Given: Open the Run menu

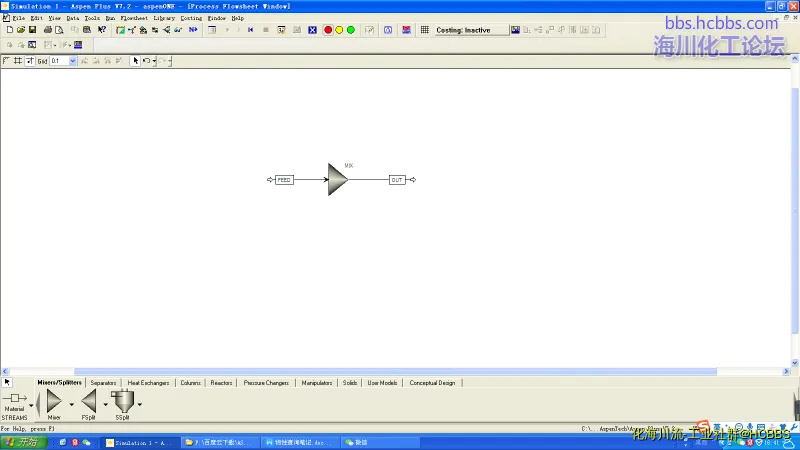Looking at the screenshot, I should tap(110, 18).
